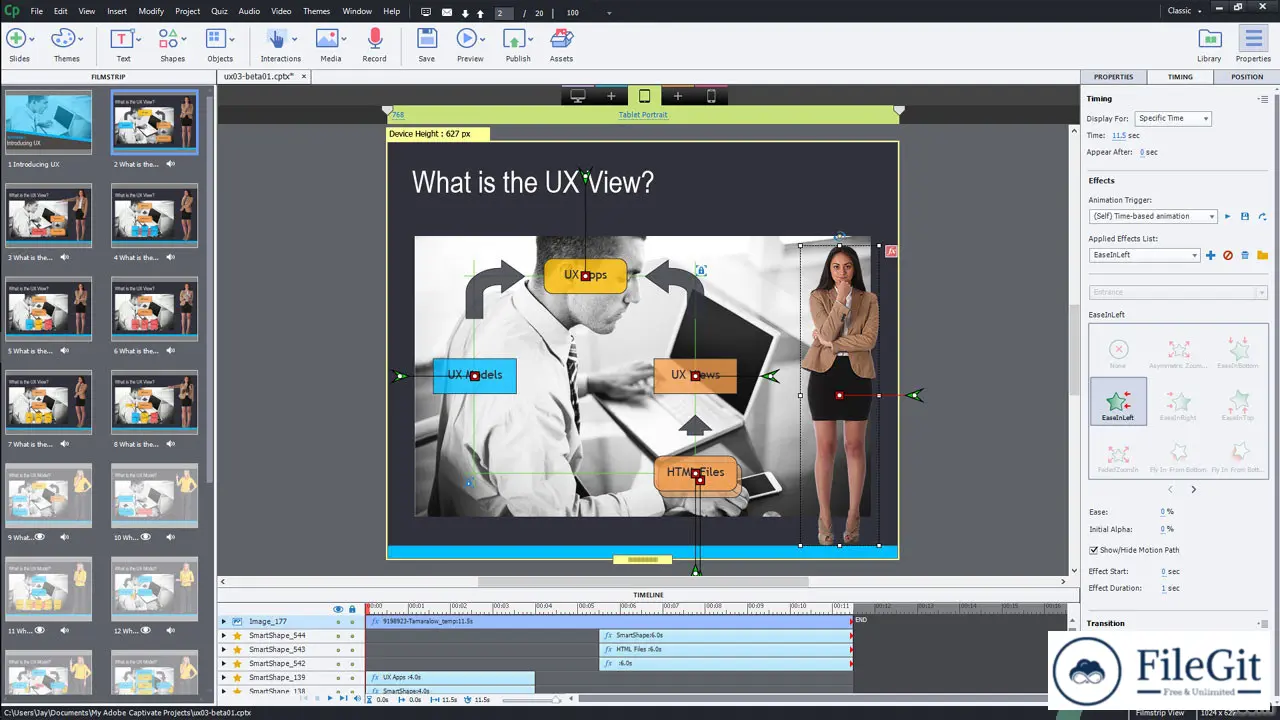Toggle lock all timeline objects
The width and height of the screenshot is (1280, 720).
point(352,609)
